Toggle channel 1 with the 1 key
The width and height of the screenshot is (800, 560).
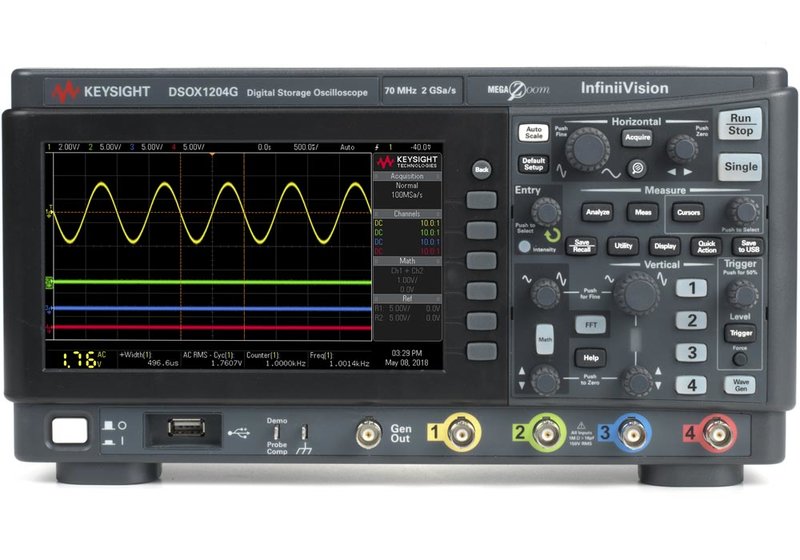[x=691, y=288]
